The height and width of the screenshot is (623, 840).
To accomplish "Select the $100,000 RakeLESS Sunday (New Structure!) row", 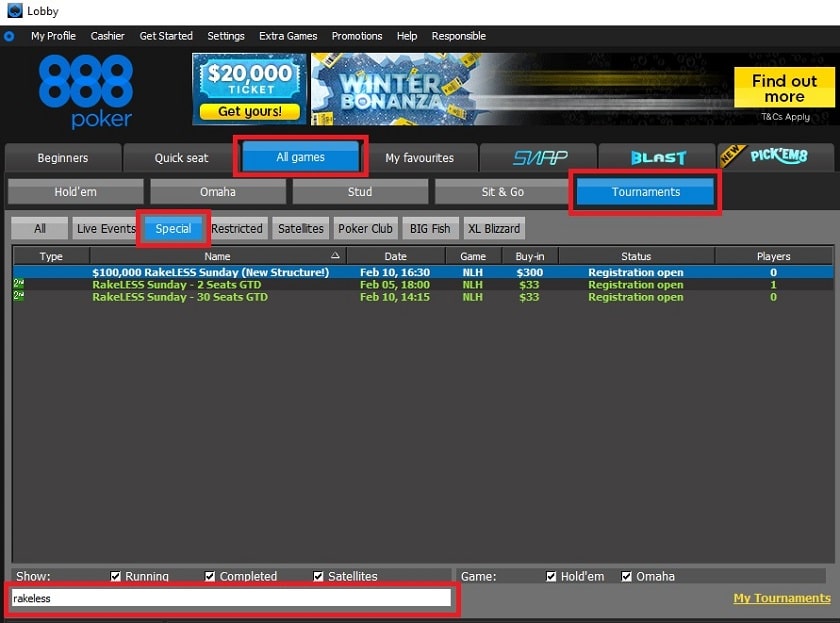I will 423,272.
